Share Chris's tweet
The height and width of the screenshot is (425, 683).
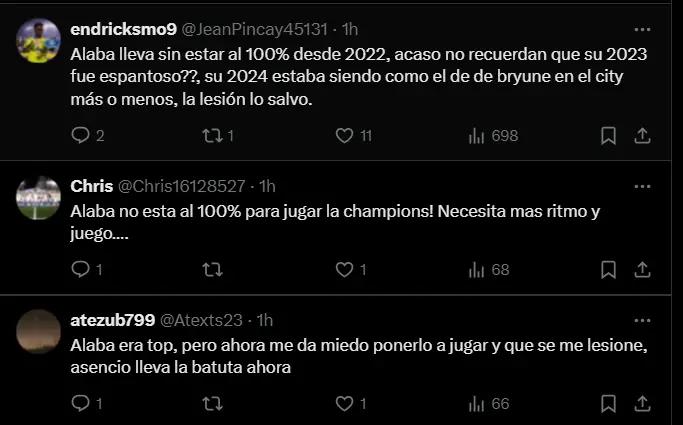(x=643, y=269)
